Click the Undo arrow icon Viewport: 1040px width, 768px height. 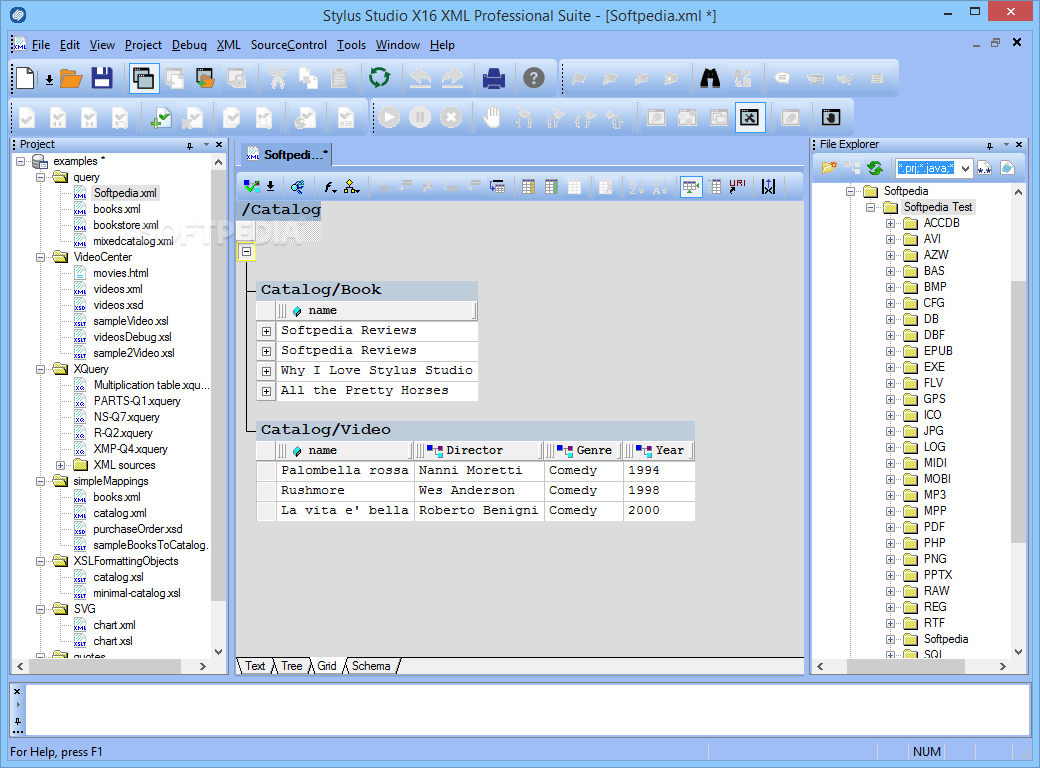[420, 78]
